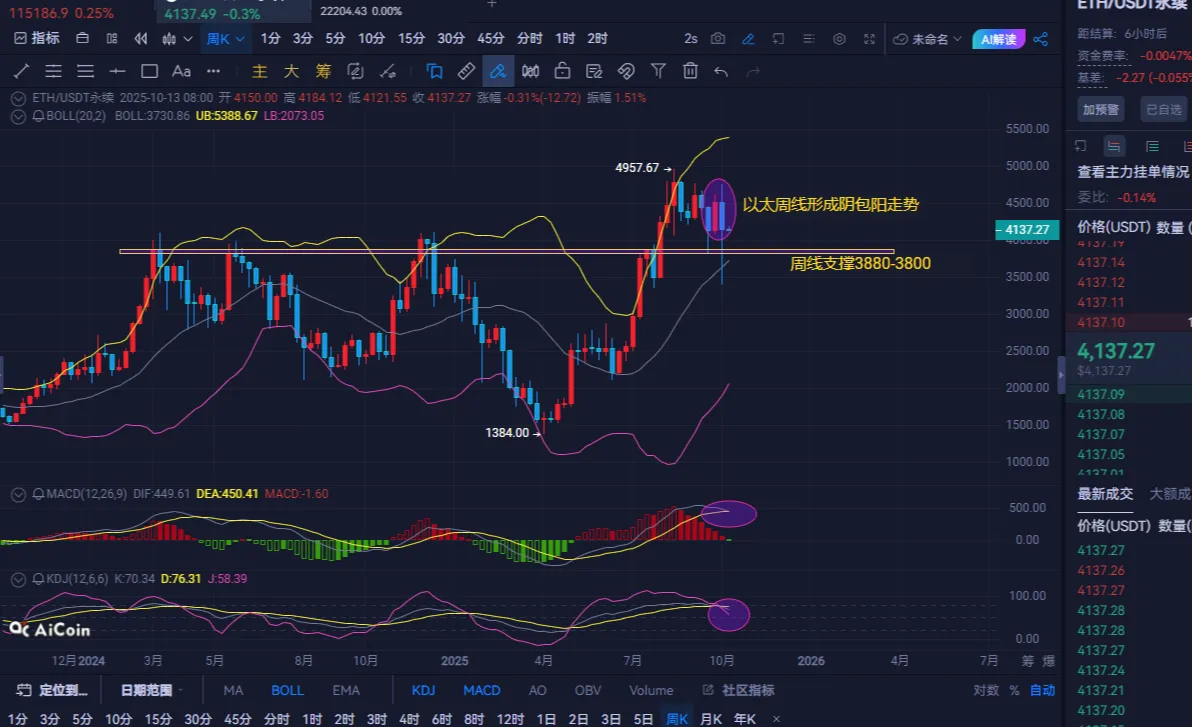The height and width of the screenshot is (727, 1193).
Task: Toggle the Volume indicator
Action: pyautogui.click(x=651, y=690)
